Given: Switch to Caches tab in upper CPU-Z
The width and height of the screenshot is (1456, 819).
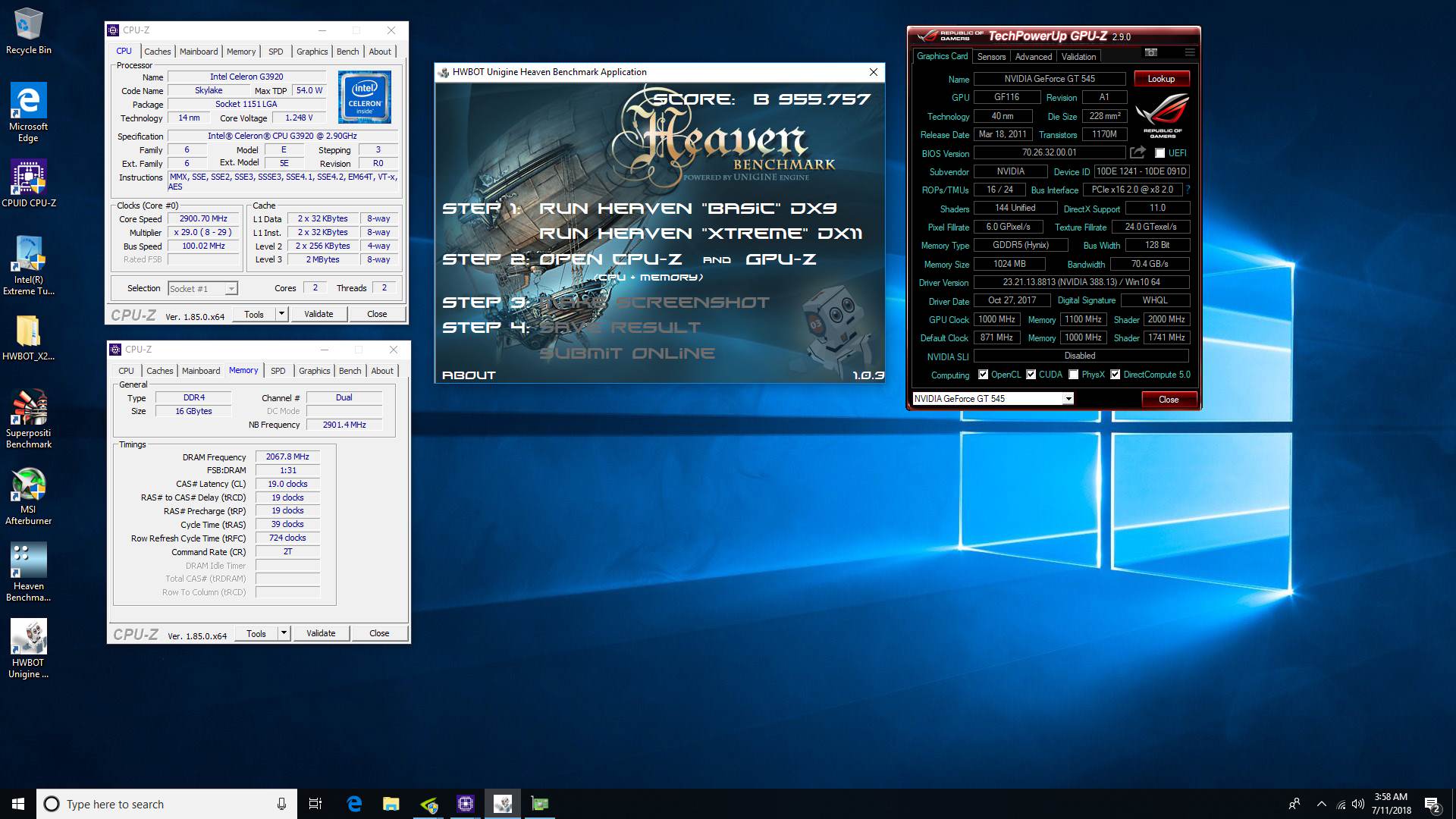Looking at the screenshot, I should [158, 52].
